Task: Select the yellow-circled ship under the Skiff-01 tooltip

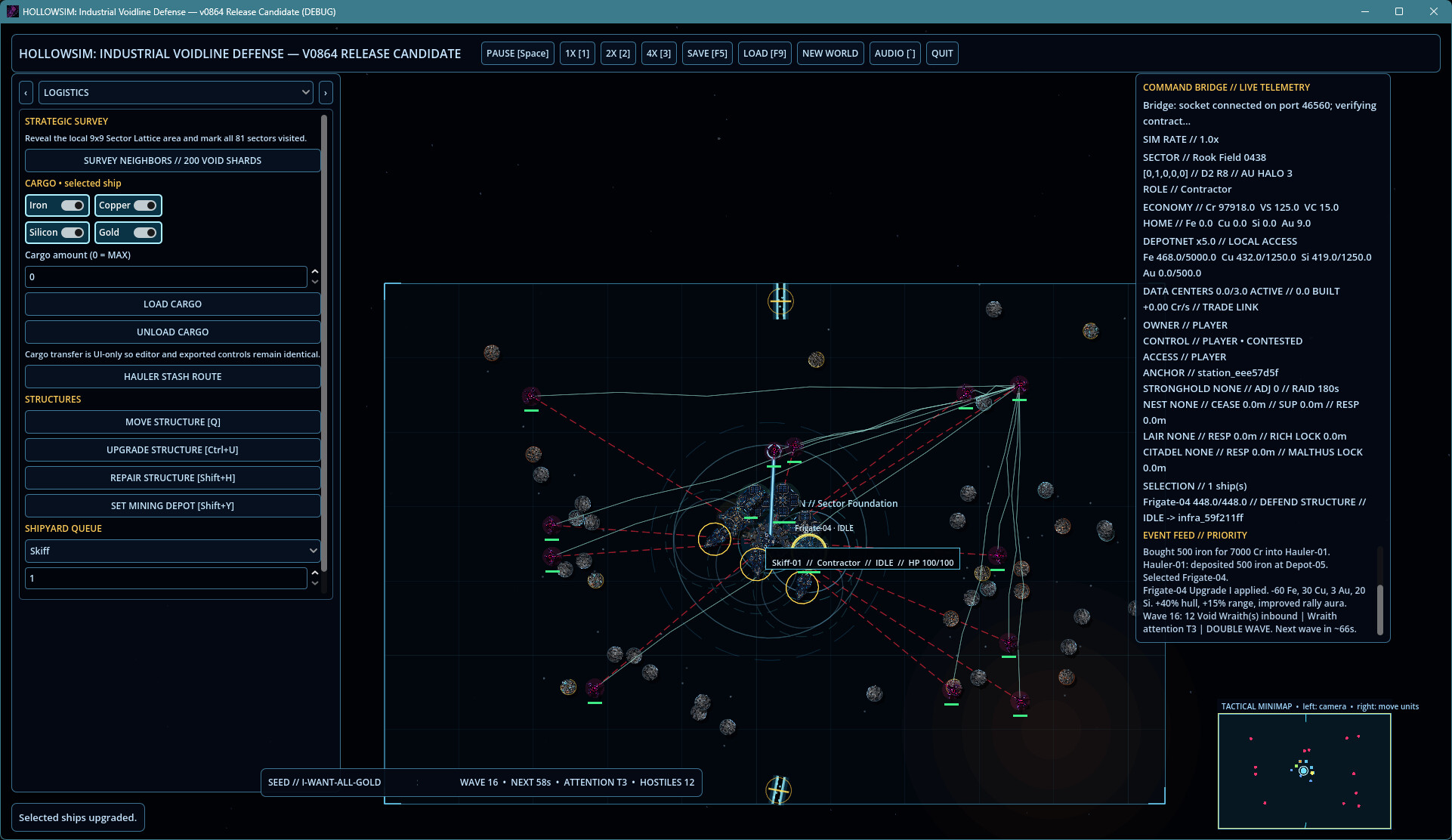Action: pos(802,587)
